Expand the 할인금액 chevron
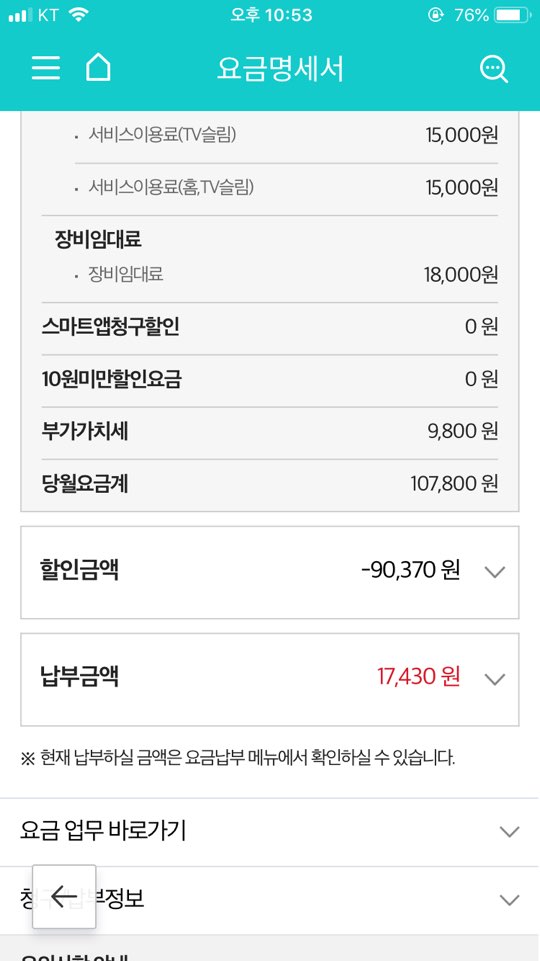The width and height of the screenshot is (540, 961). pos(495,572)
